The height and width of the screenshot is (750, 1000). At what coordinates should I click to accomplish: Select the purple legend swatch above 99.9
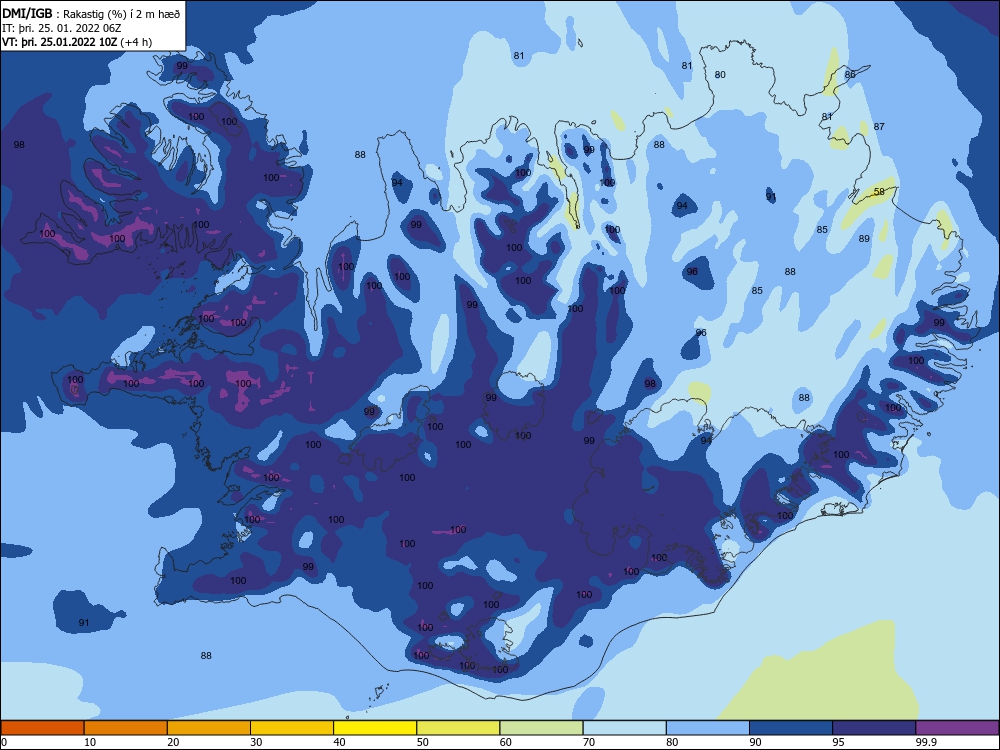[x=957, y=728]
